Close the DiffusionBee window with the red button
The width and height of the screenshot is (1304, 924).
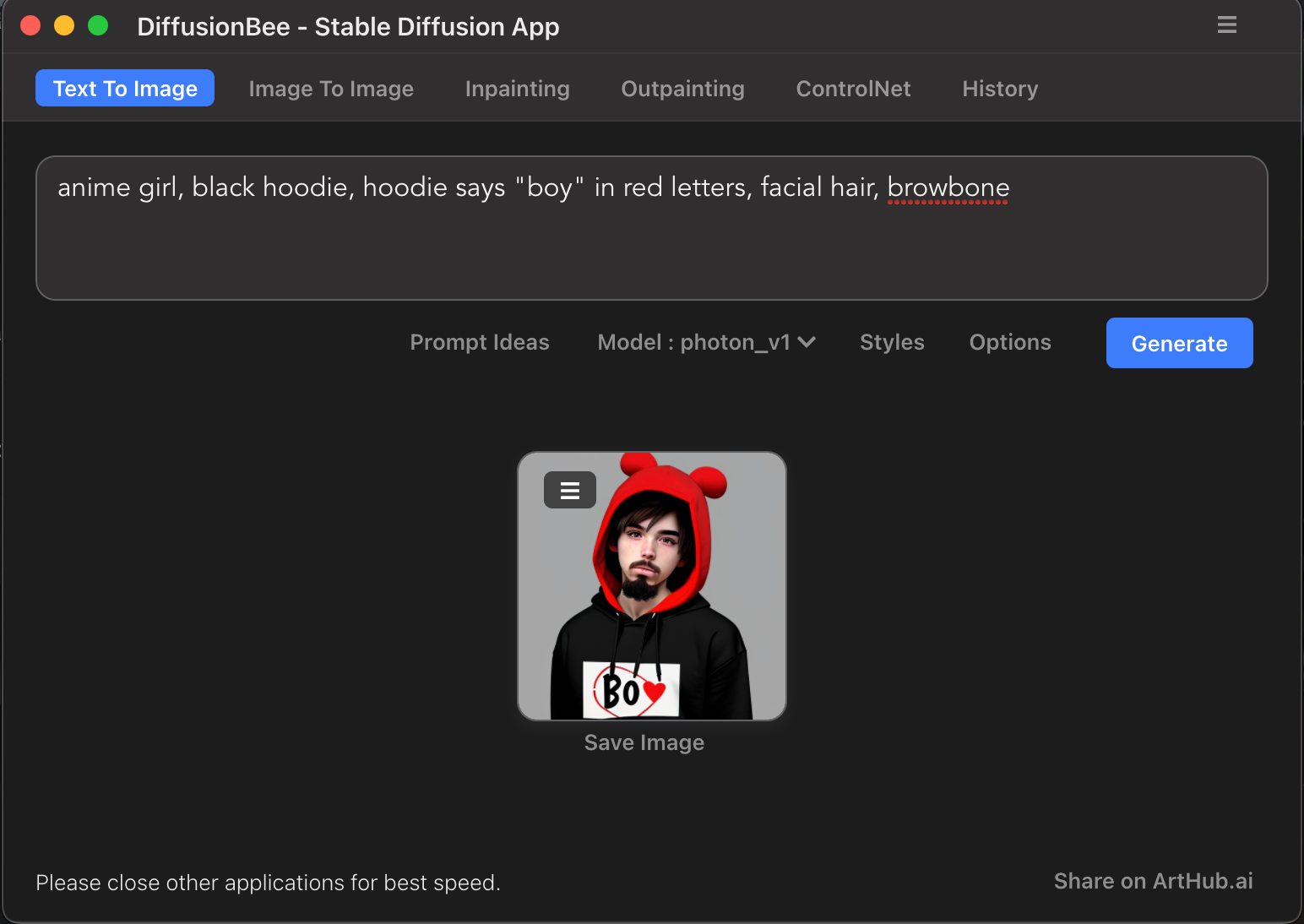point(30,25)
